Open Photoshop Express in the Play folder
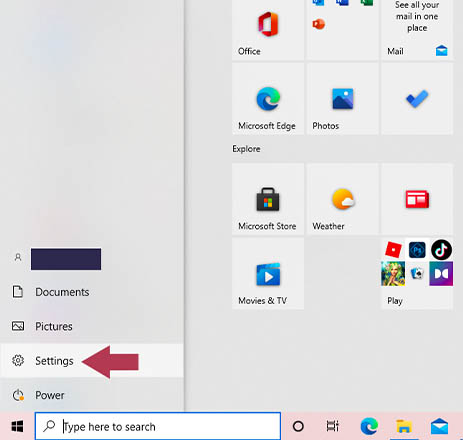The width and height of the screenshot is (463, 440). [x=417, y=250]
